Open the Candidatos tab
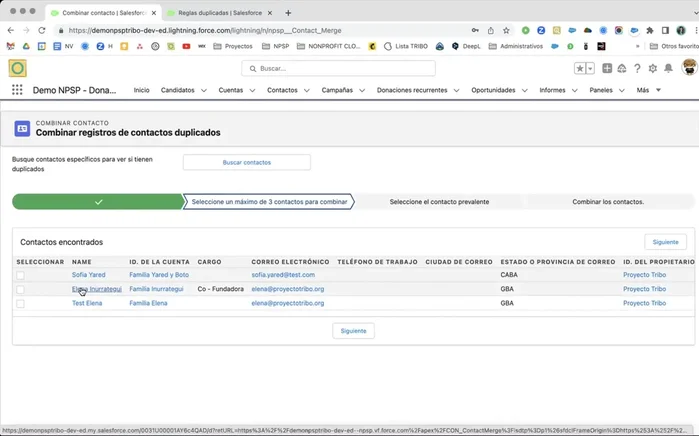The image size is (699, 436). [x=177, y=90]
